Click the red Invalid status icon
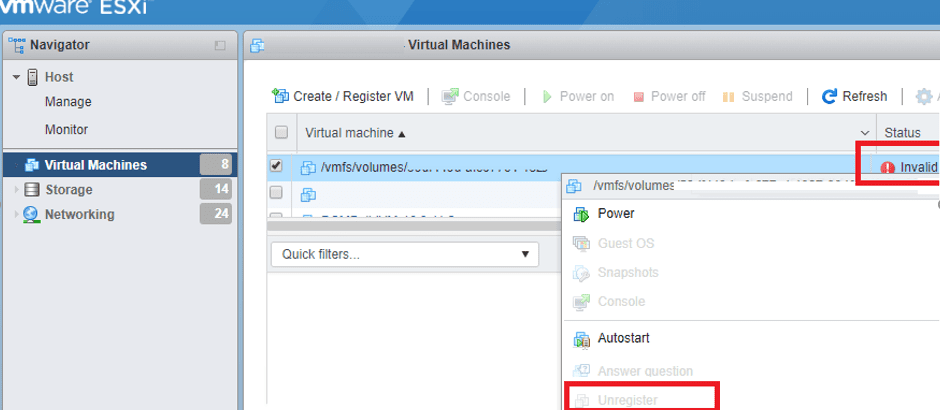 887,167
